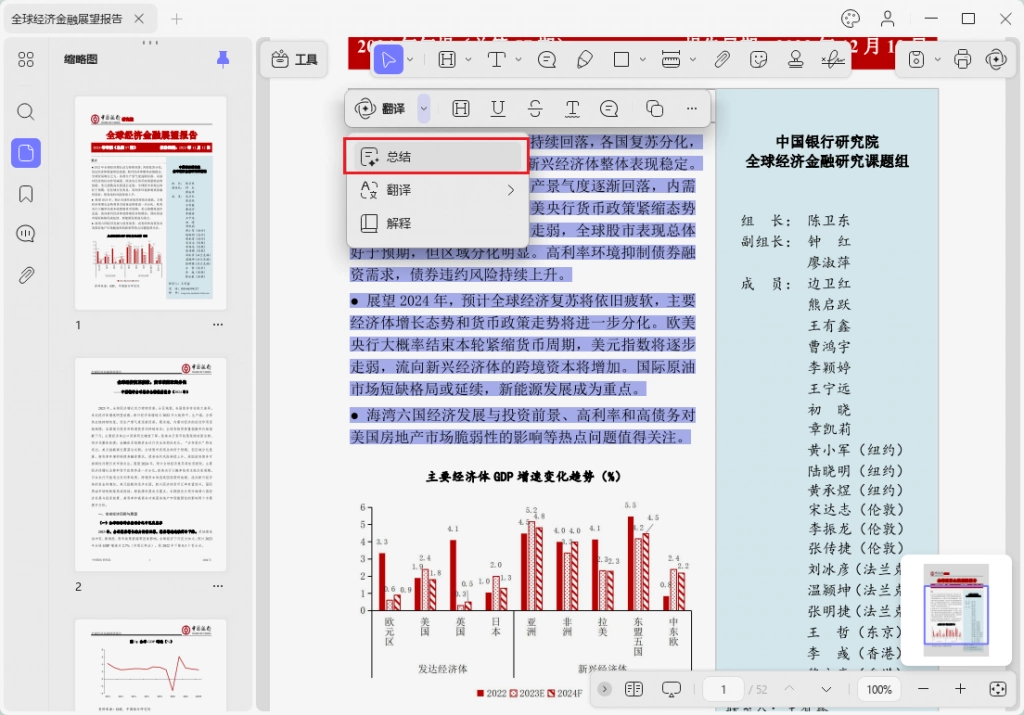
Task: Open the bookmarks panel
Action: tap(26, 194)
